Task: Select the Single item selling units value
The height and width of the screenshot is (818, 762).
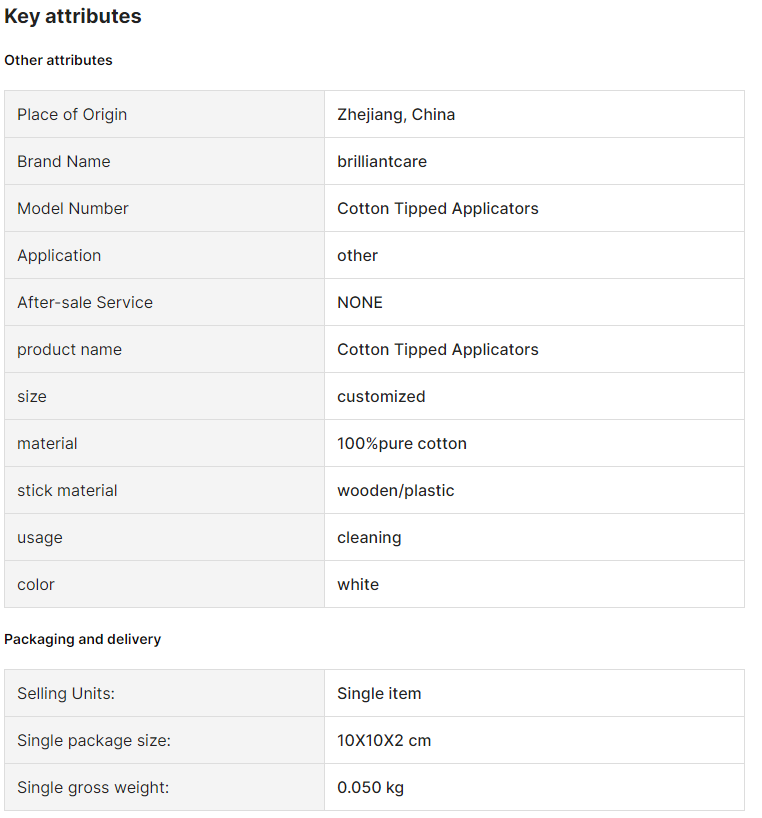Action: [x=379, y=693]
